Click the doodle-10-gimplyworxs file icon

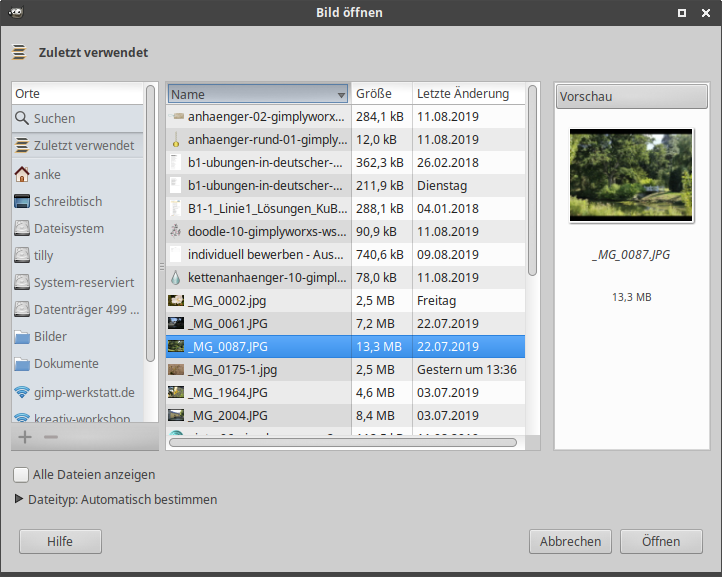175,231
